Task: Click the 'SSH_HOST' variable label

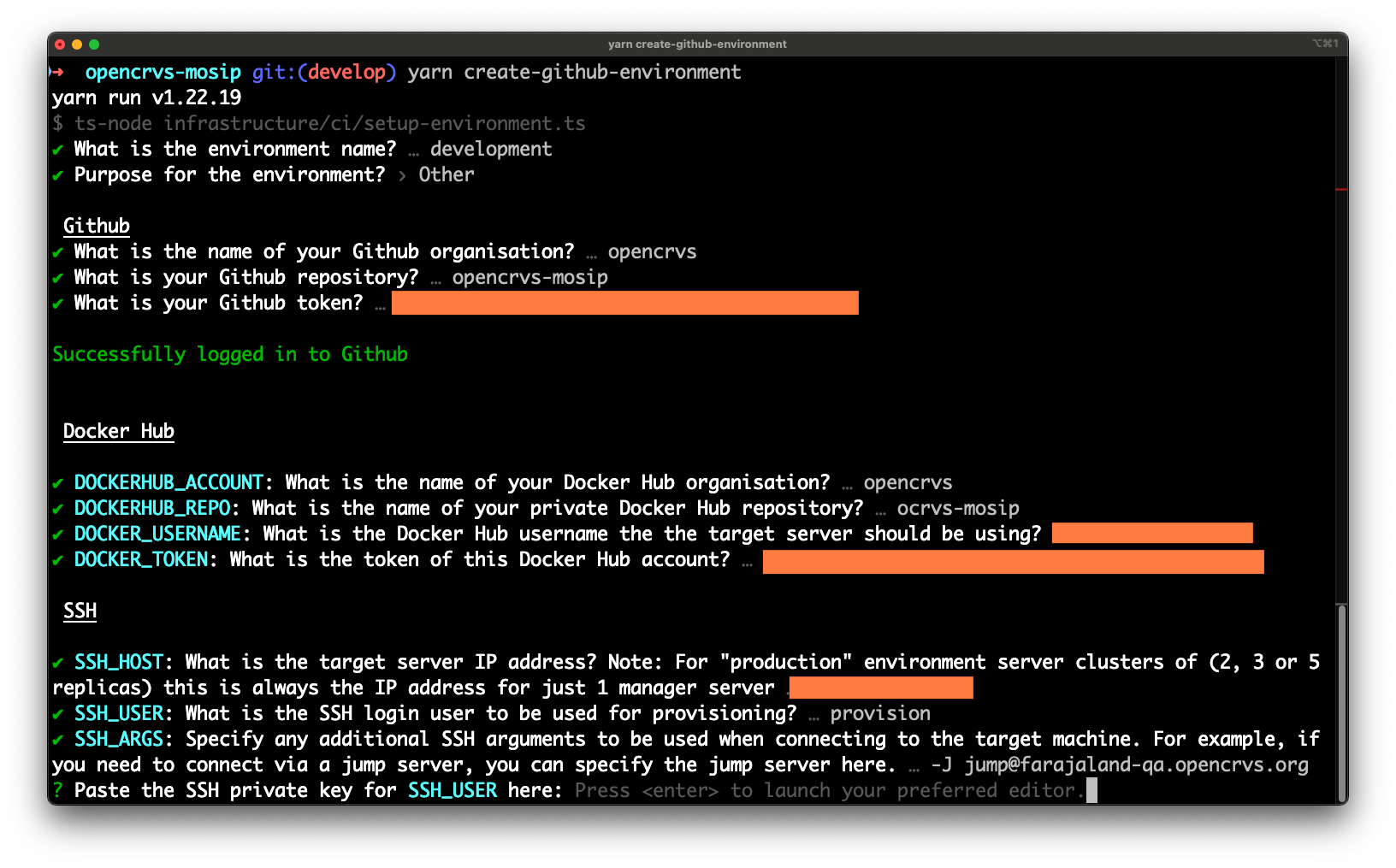Action: 119,662
